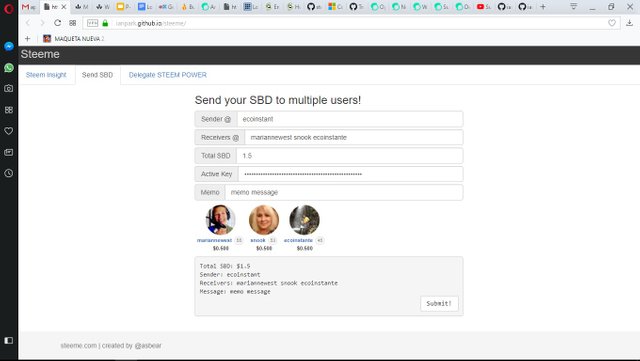Go back to the previous page
This screenshot has height=361, width=640.
tap(28, 23)
